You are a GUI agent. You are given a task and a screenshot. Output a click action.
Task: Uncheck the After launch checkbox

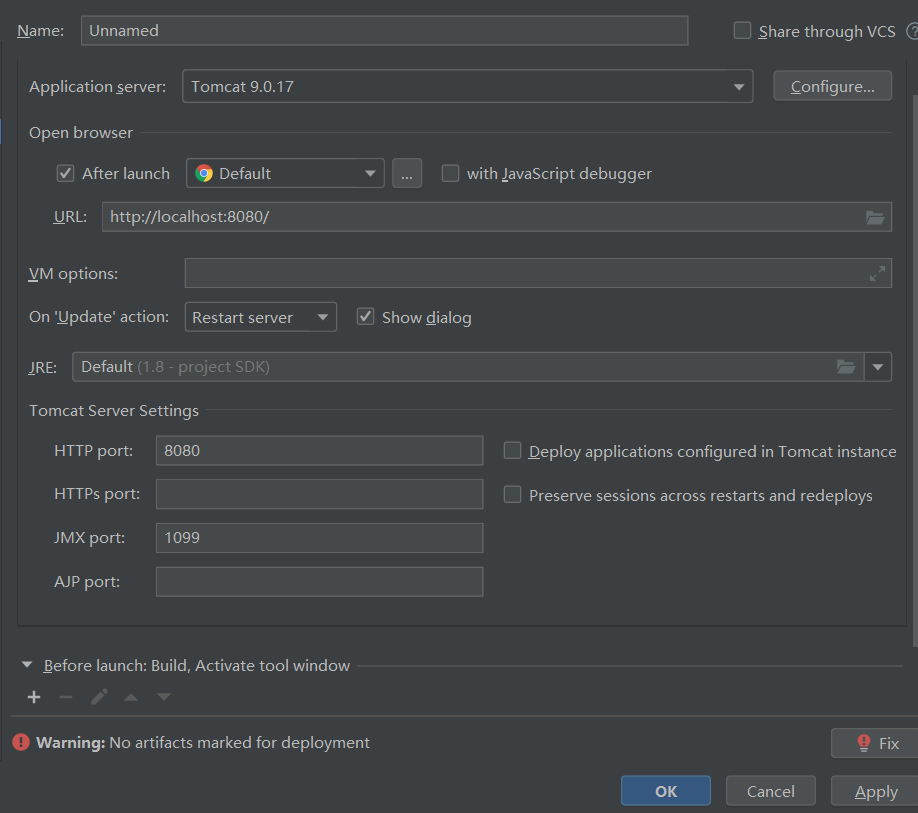pos(66,173)
